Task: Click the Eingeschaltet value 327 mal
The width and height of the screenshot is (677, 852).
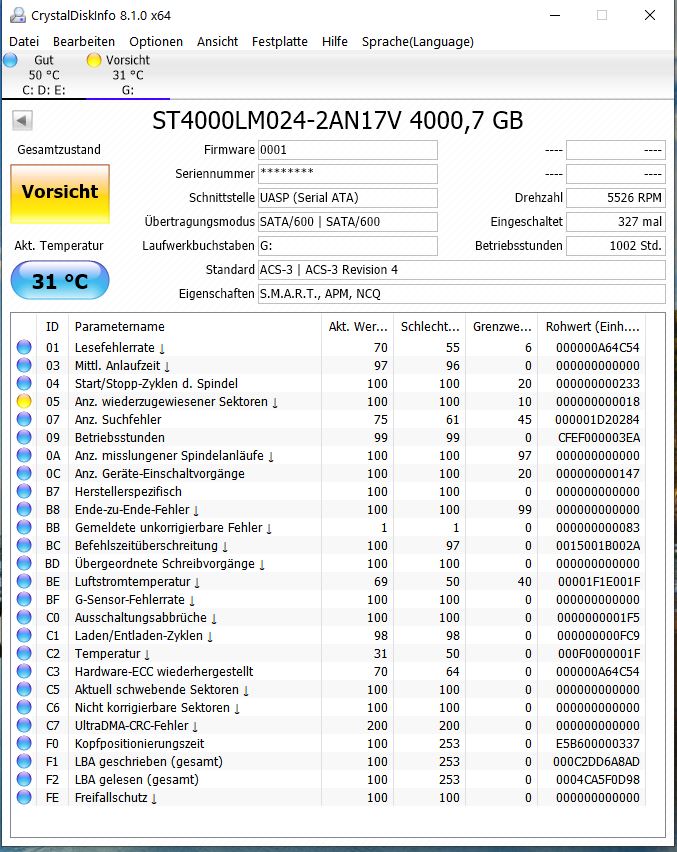Action: 616,222
